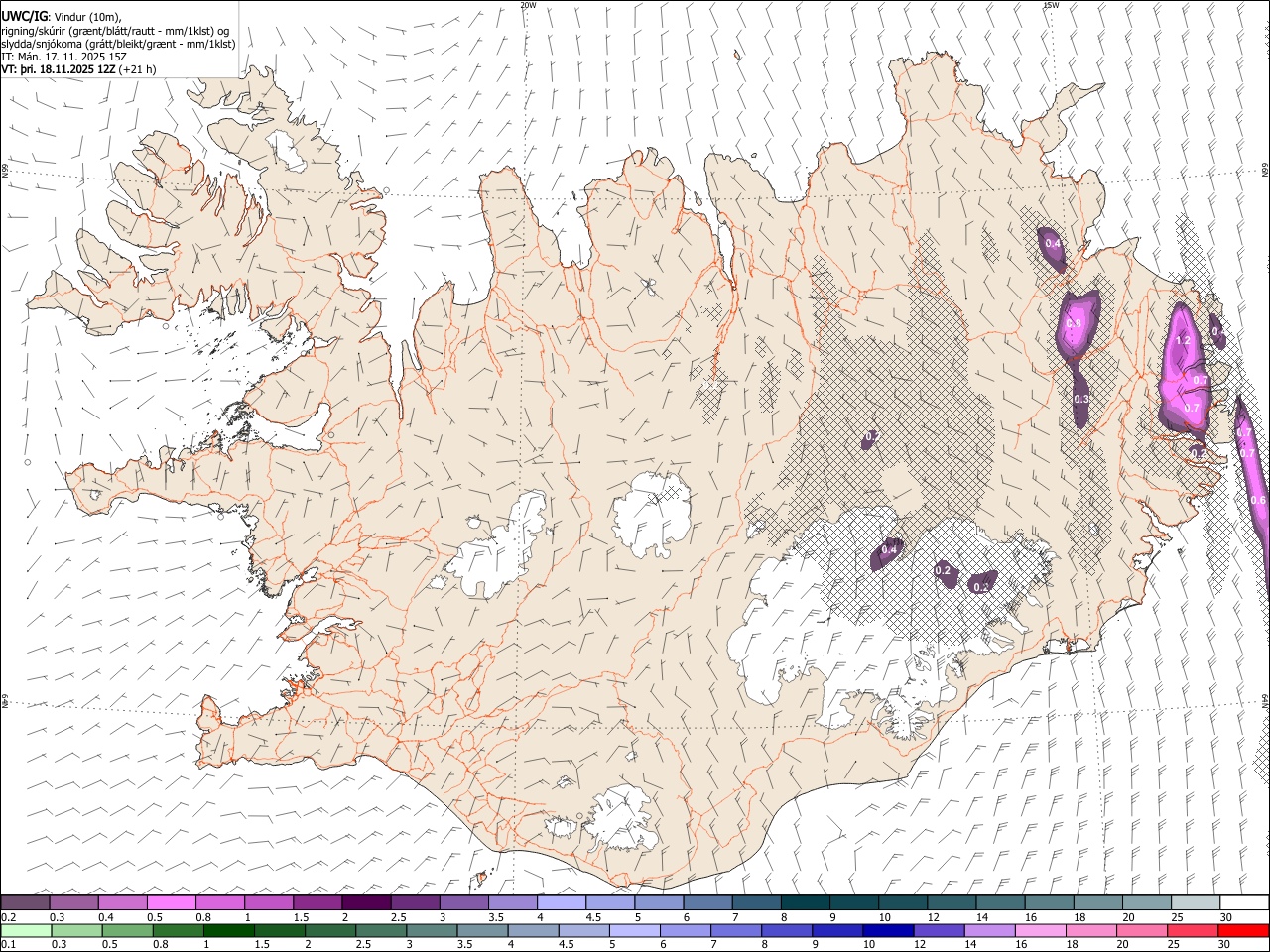The height and width of the screenshot is (952, 1270).
Task: Pick the dark green 1 swatch, lower legend
Action: [x=228, y=931]
